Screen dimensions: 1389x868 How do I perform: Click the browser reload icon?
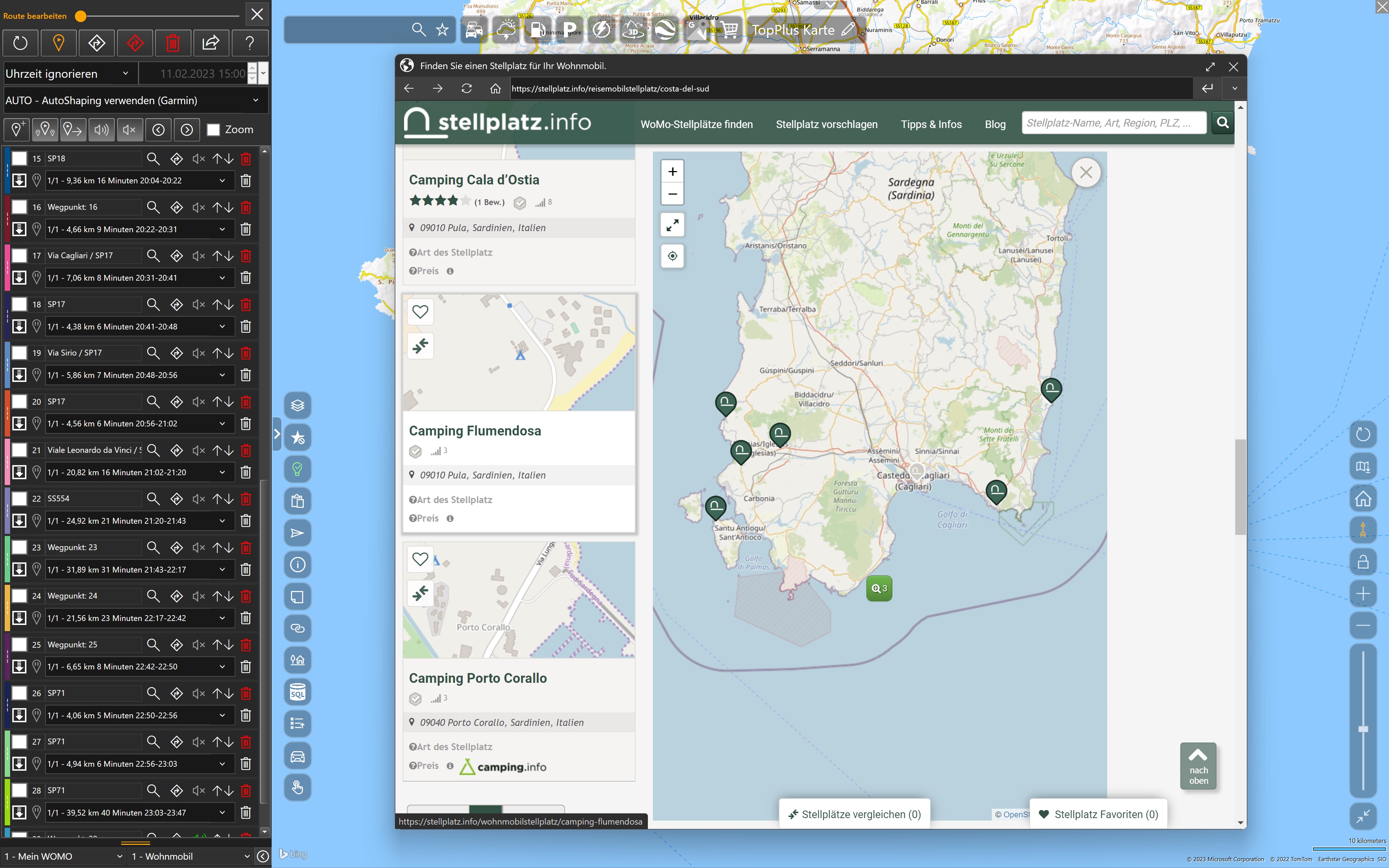pos(467,88)
